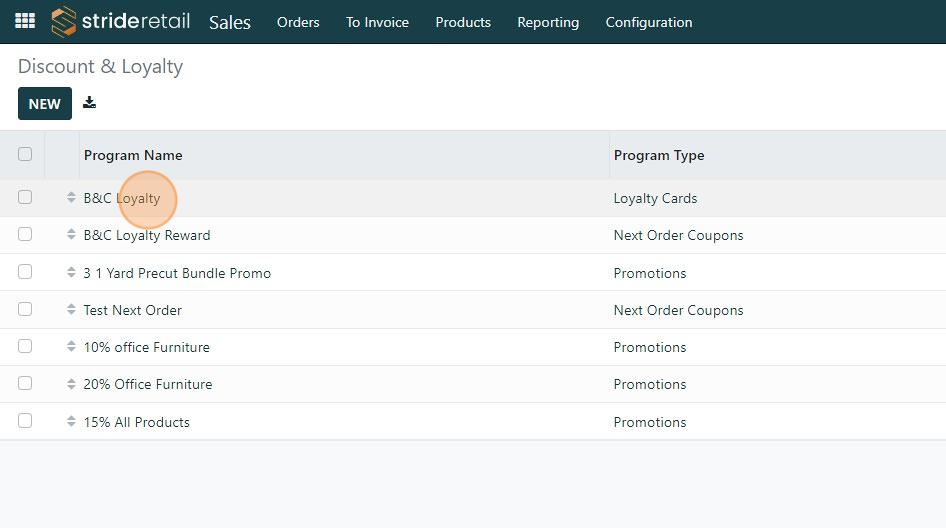Check the B&C Loyalty row checkbox
The width and height of the screenshot is (946, 528).
pyautogui.click(x=25, y=197)
